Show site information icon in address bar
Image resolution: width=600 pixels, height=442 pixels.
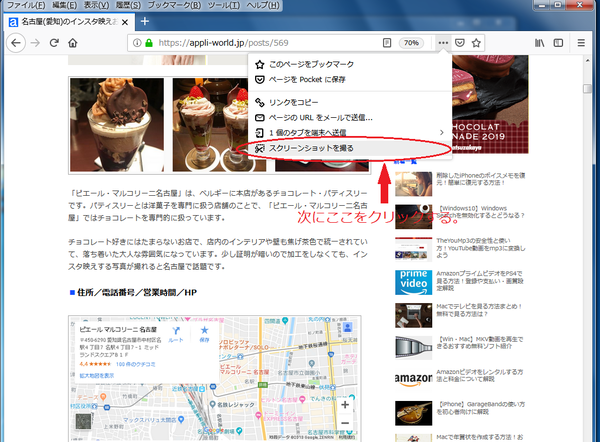(137, 43)
